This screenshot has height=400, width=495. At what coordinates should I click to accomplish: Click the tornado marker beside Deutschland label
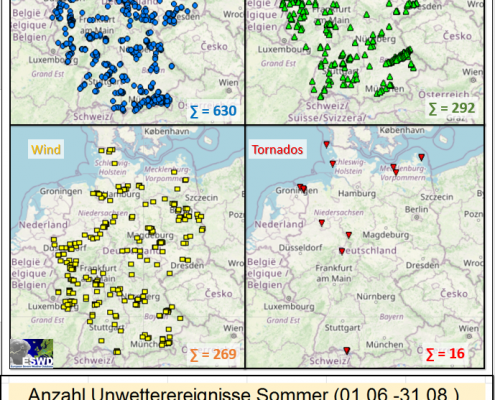point(342,251)
